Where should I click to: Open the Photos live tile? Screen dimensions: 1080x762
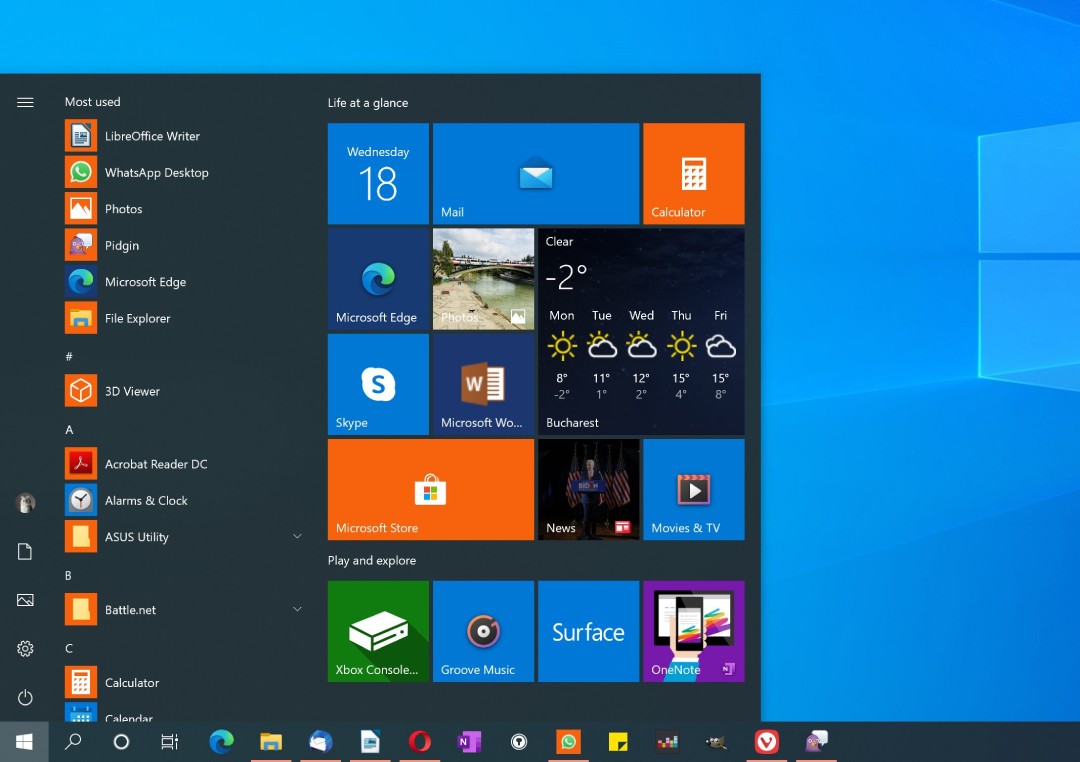click(484, 279)
